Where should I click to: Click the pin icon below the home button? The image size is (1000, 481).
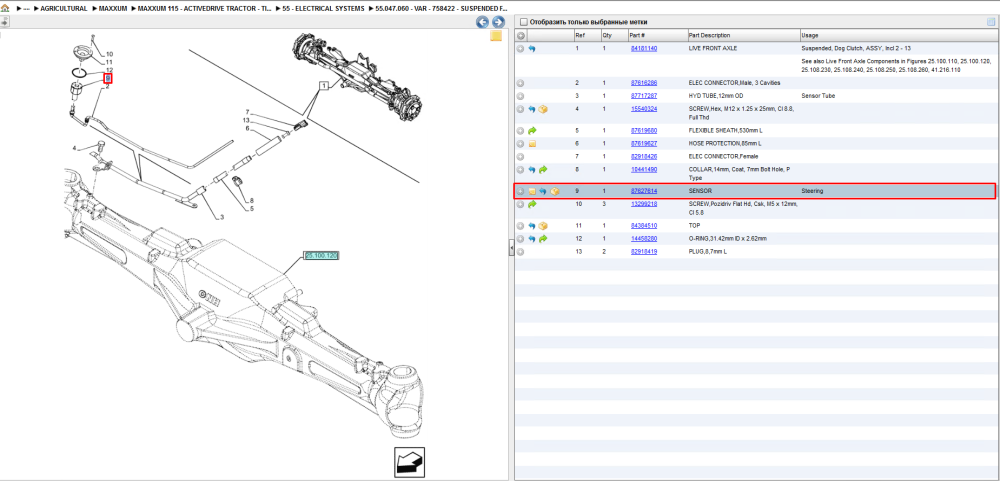(x=4, y=22)
